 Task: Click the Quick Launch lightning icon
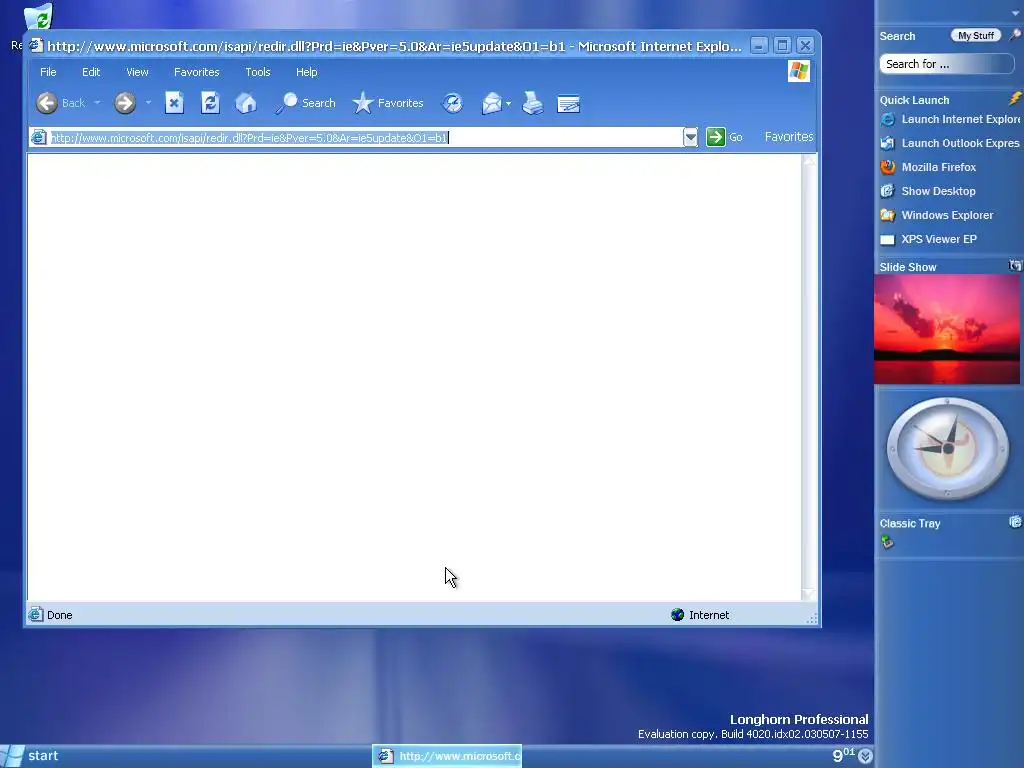(x=1015, y=99)
